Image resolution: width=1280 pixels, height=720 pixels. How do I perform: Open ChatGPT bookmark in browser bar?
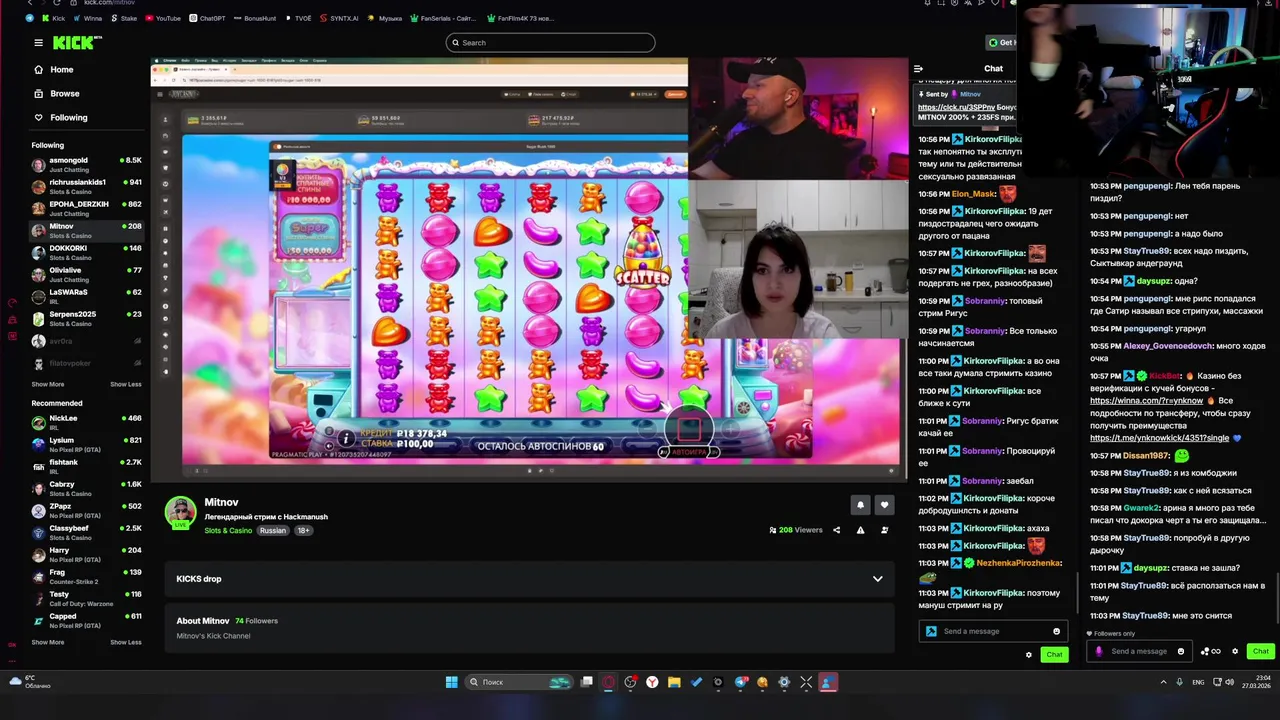click(x=207, y=18)
